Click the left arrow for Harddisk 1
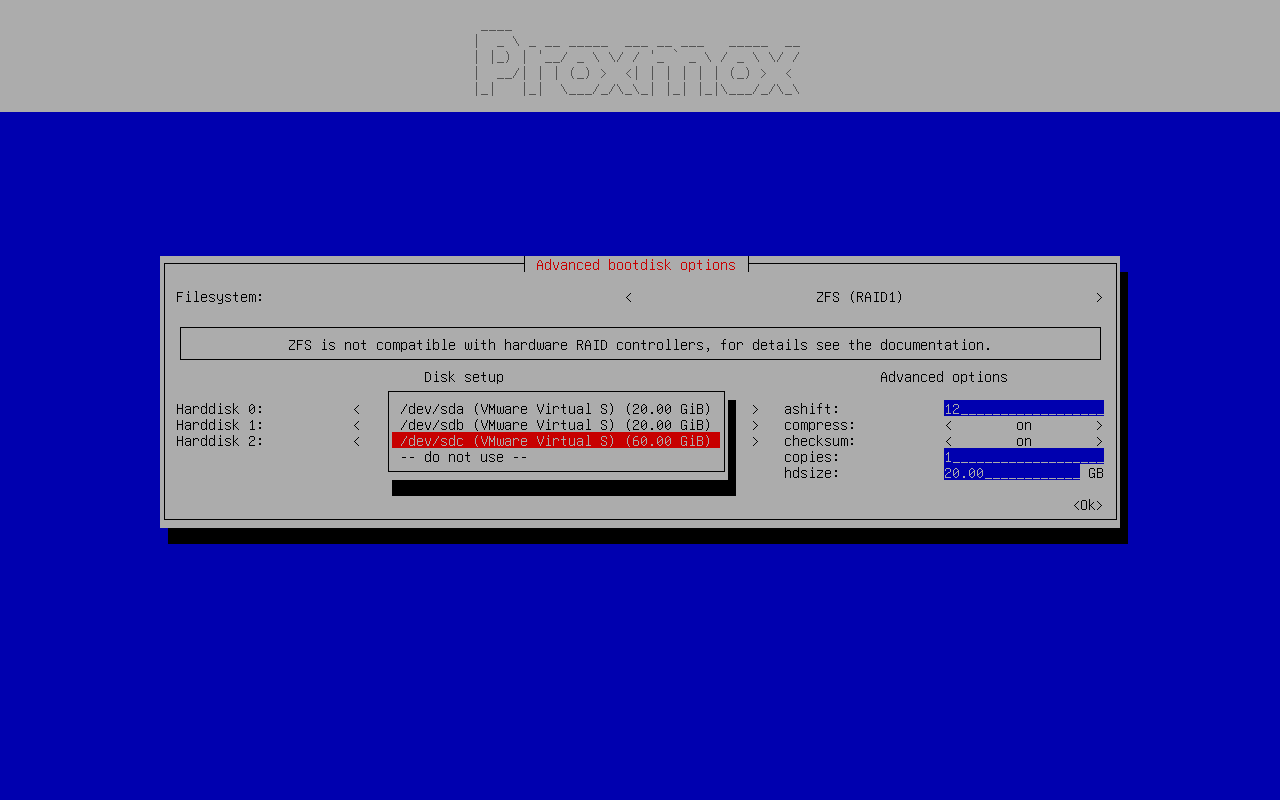This screenshot has width=1280, height=800. tap(356, 425)
